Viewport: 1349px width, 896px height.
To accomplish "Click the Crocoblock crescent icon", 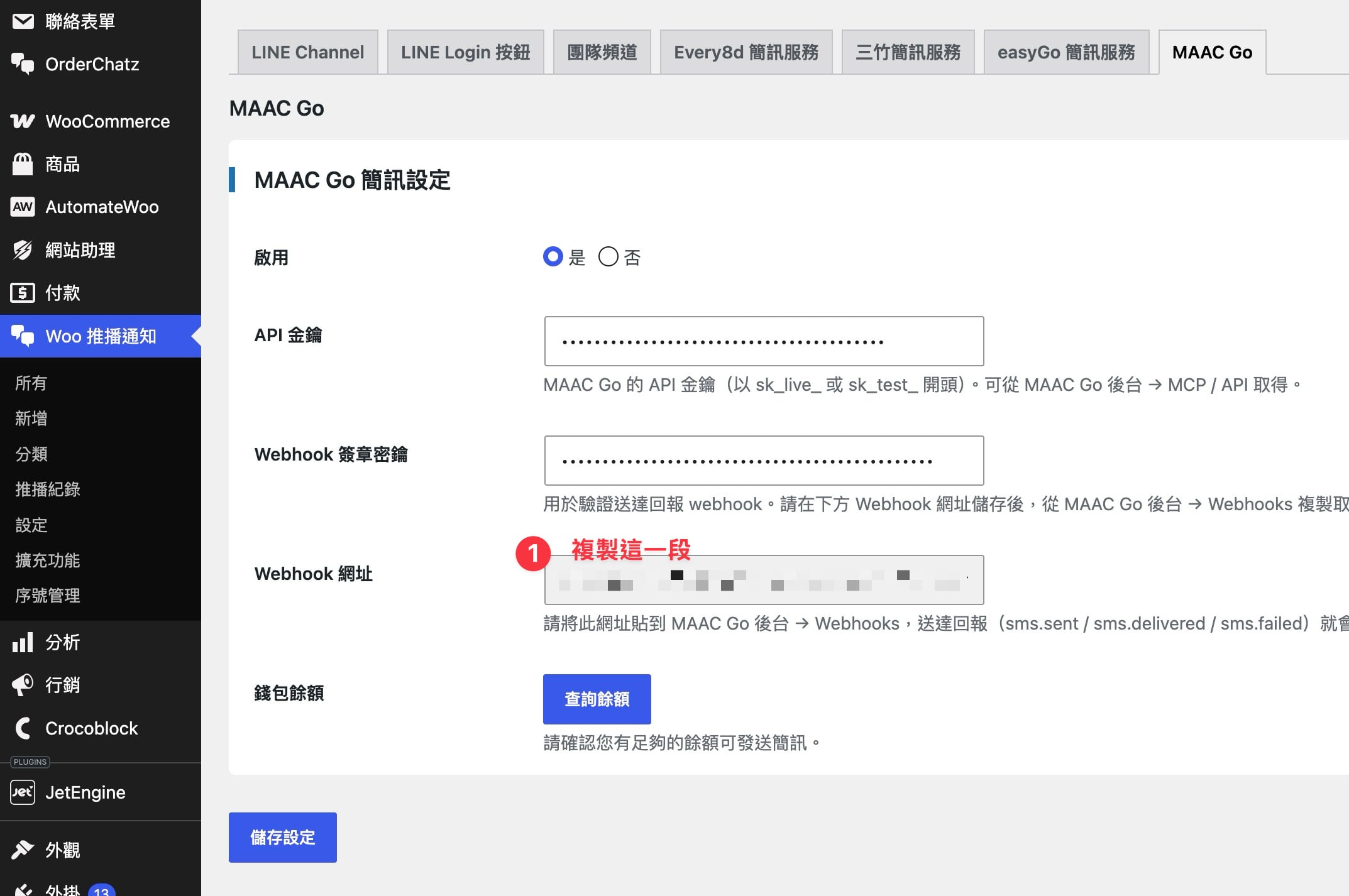I will coord(23,728).
